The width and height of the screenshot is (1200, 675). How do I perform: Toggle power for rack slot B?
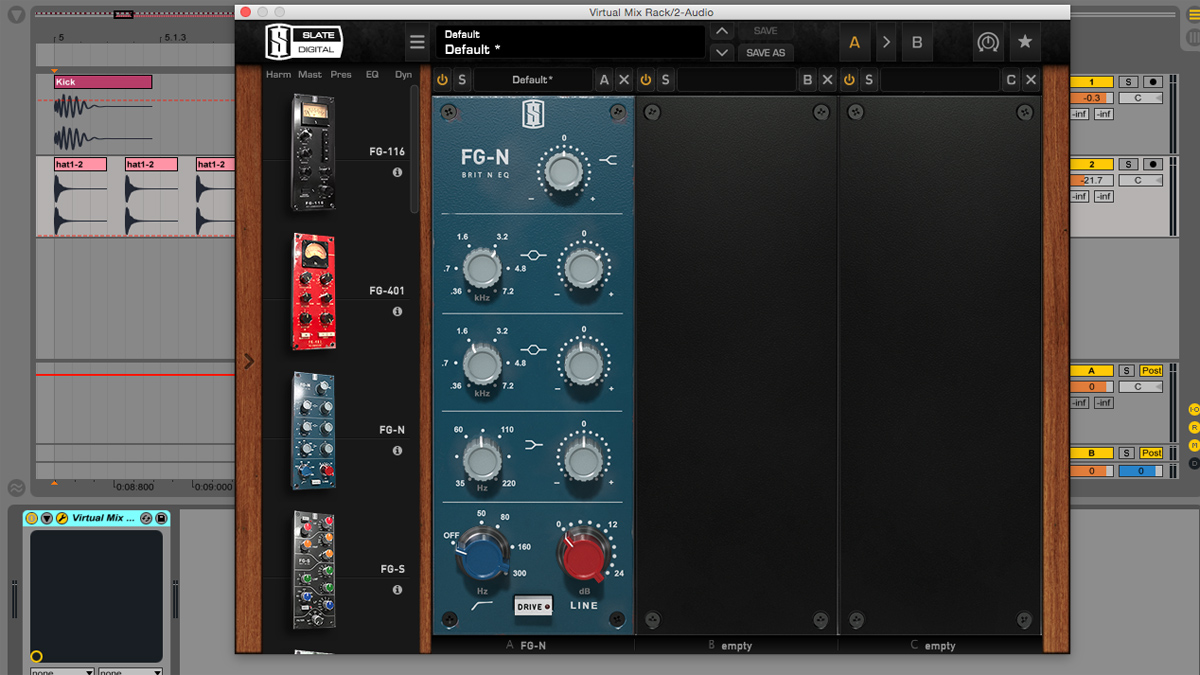(646, 80)
